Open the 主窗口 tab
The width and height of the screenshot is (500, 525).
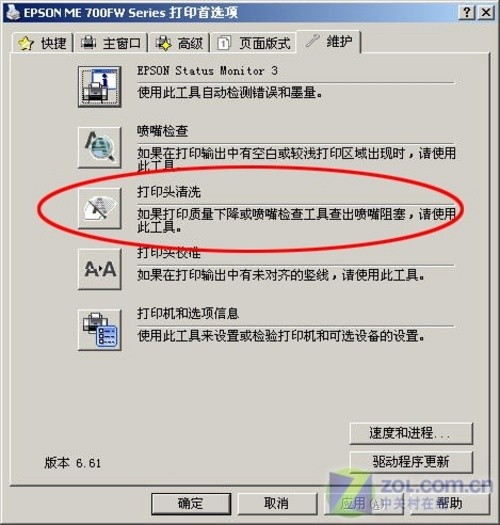point(111,43)
